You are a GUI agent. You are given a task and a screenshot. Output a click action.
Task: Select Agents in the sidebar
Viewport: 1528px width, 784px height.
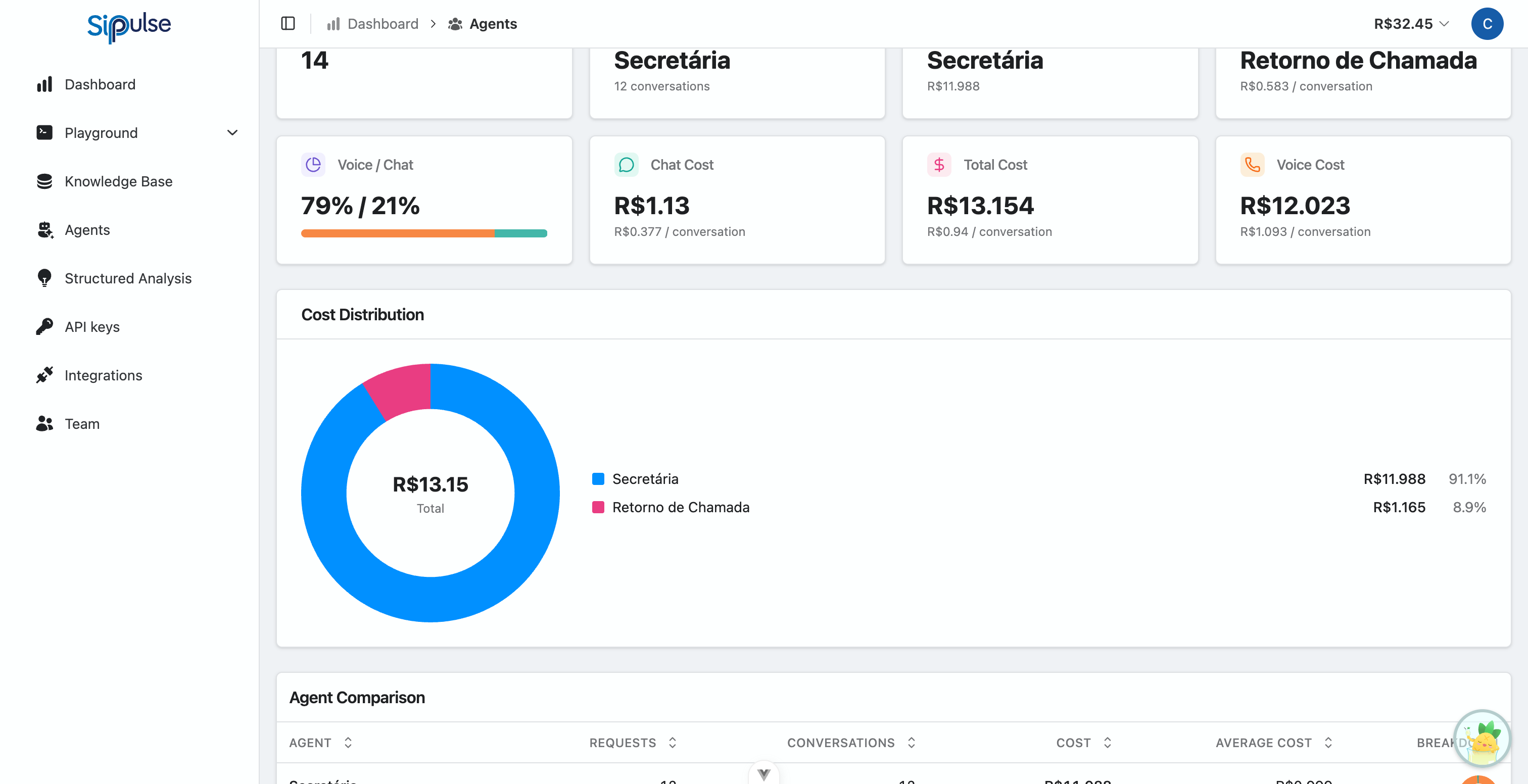coord(87,229)
